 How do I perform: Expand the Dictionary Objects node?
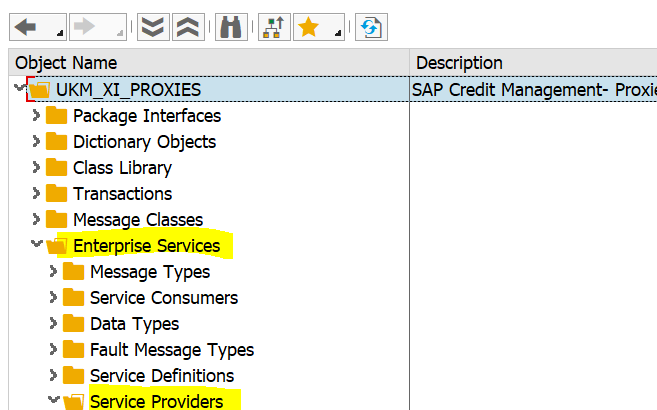37,141
